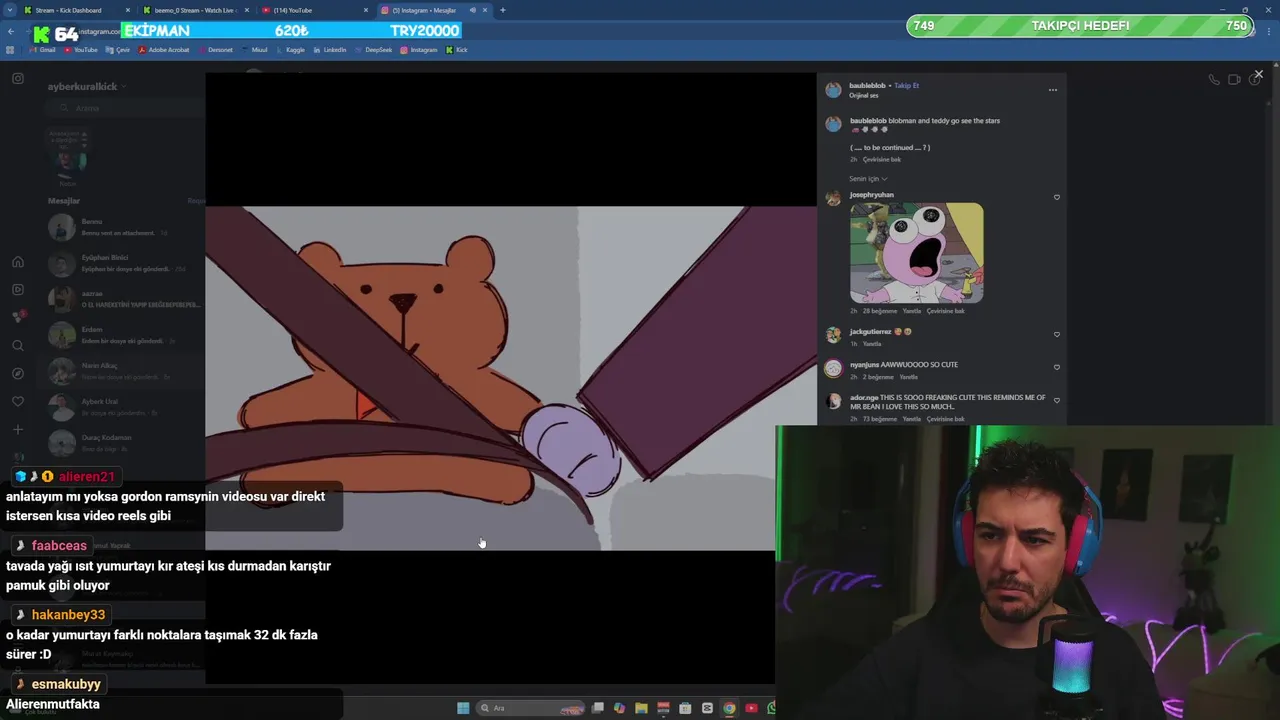The image size is (1280, 720).
Task: Close the reel viewer with X
Action: click(x=1258, y=74)
